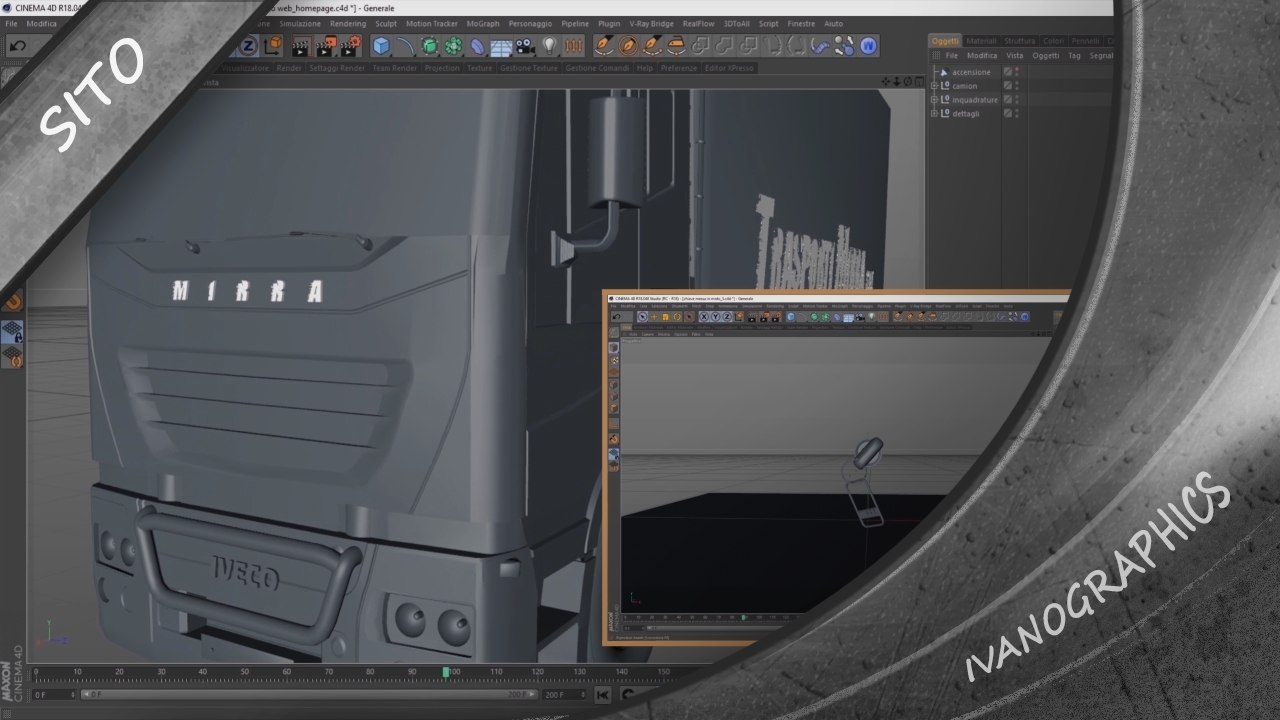
Task: Toggle the layer box for dettagli
Action: coord(1008,114)
